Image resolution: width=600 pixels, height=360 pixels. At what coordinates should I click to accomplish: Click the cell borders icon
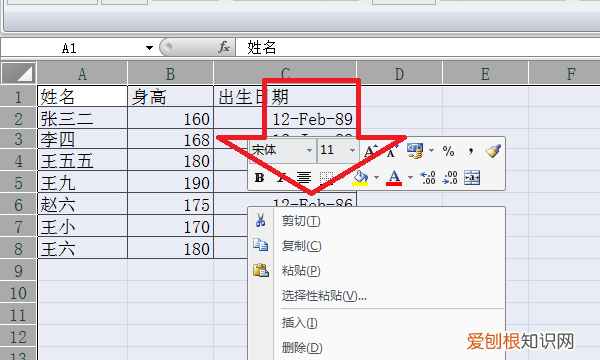(x=326, y=178)
